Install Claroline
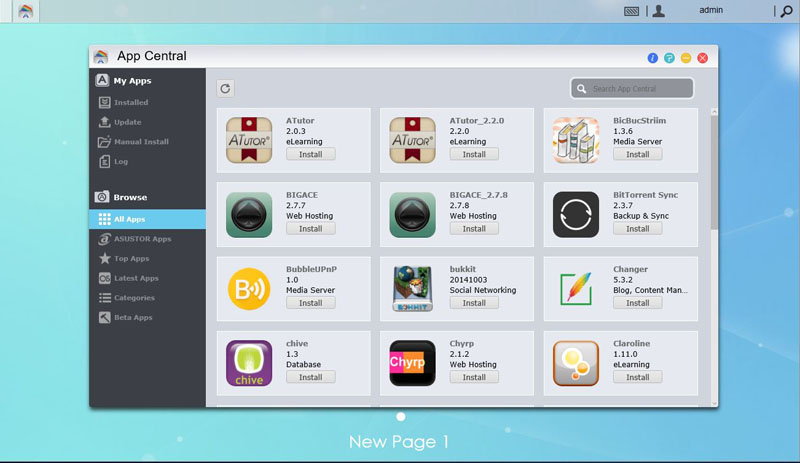Screen dimensions: 800x463 click(x=637, y=377)
